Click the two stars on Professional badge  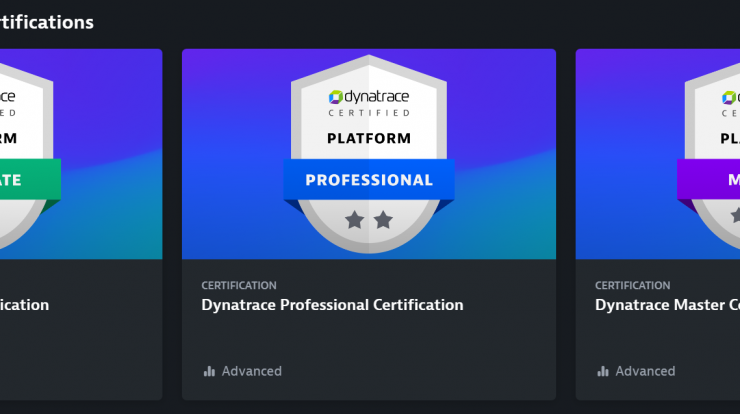(369, 220)
